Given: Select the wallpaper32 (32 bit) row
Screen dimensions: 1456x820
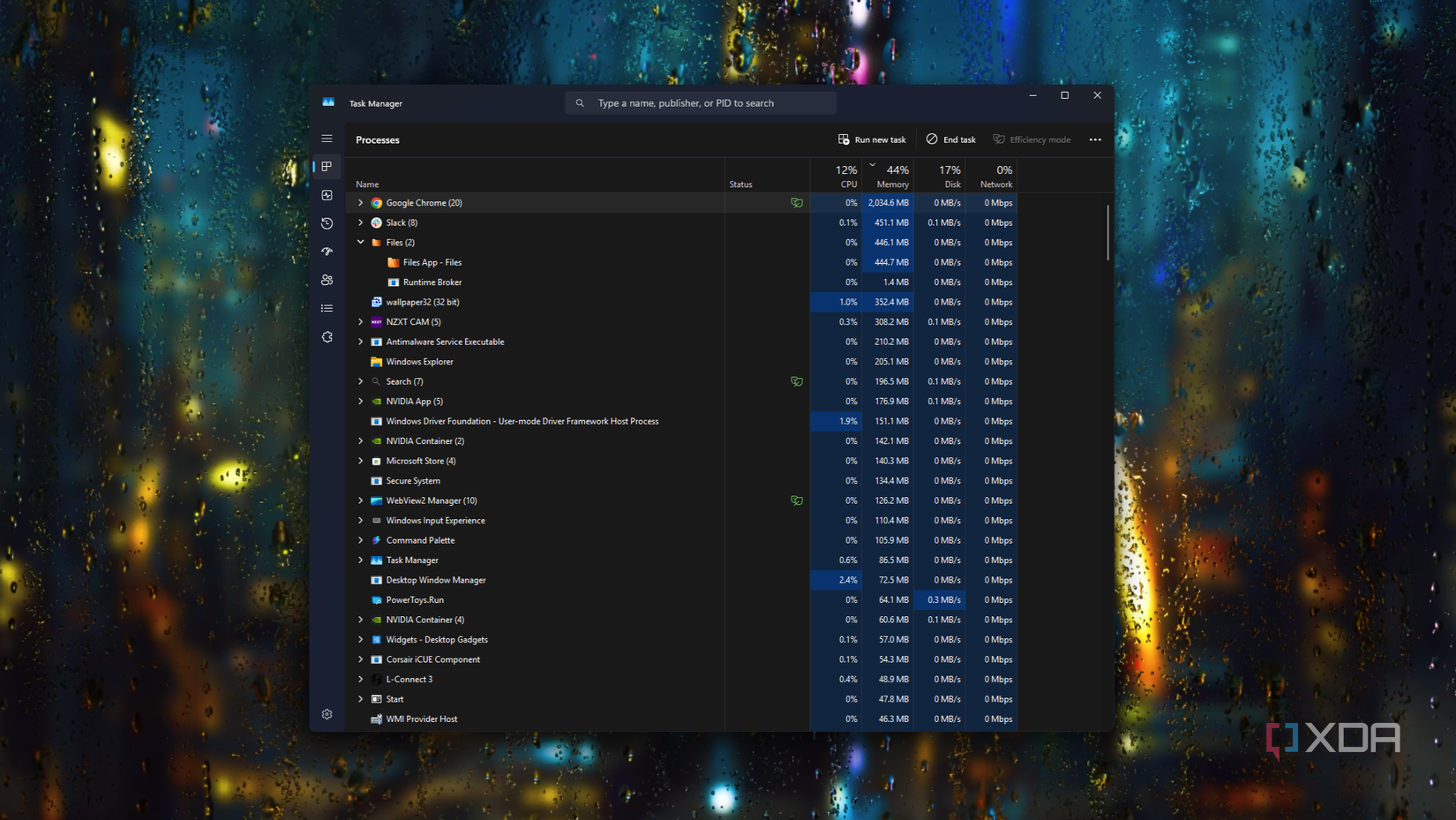Looking at the screenshot, I should 681,302.
